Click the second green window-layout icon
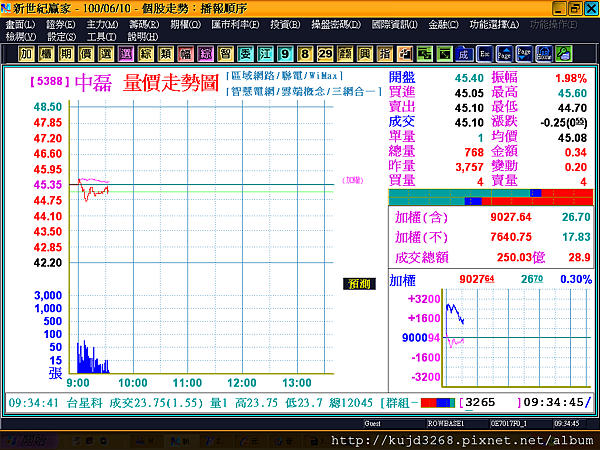 [444, 54]
